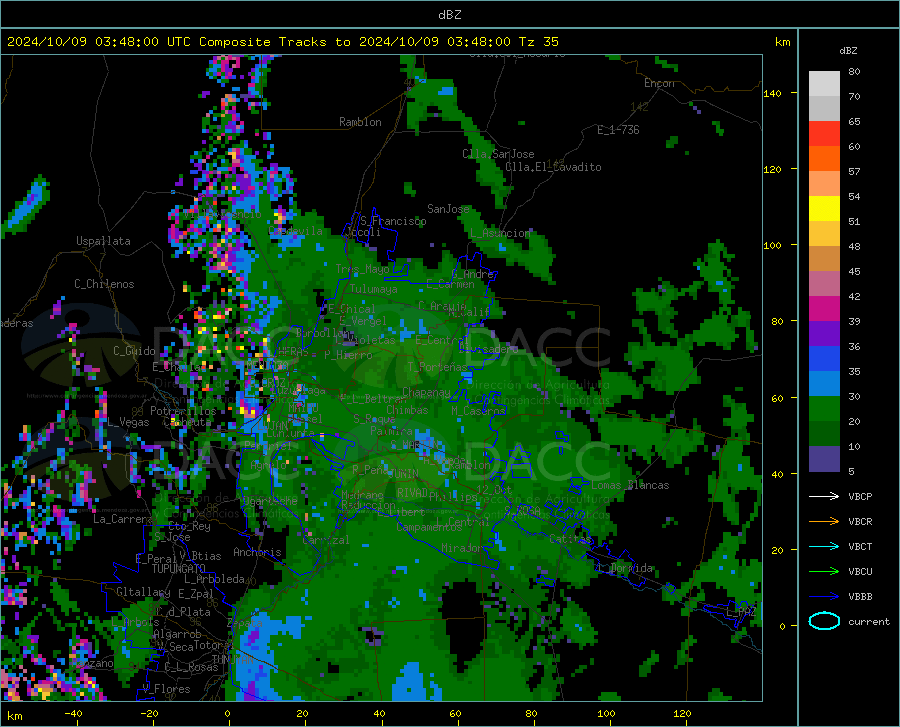Select the light orange 57-54 dBZ swatch
This screenshot has height=727, width=900.
824,184
